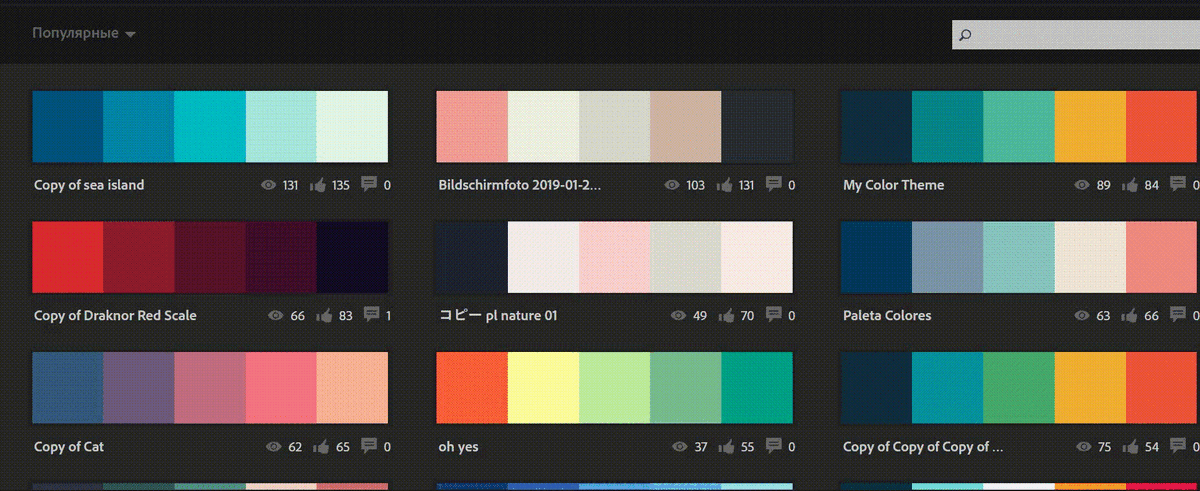Click views eye icon for コピー pl nature 01
The height and width of the screenshot is (491, 1200).
point(679,315)
